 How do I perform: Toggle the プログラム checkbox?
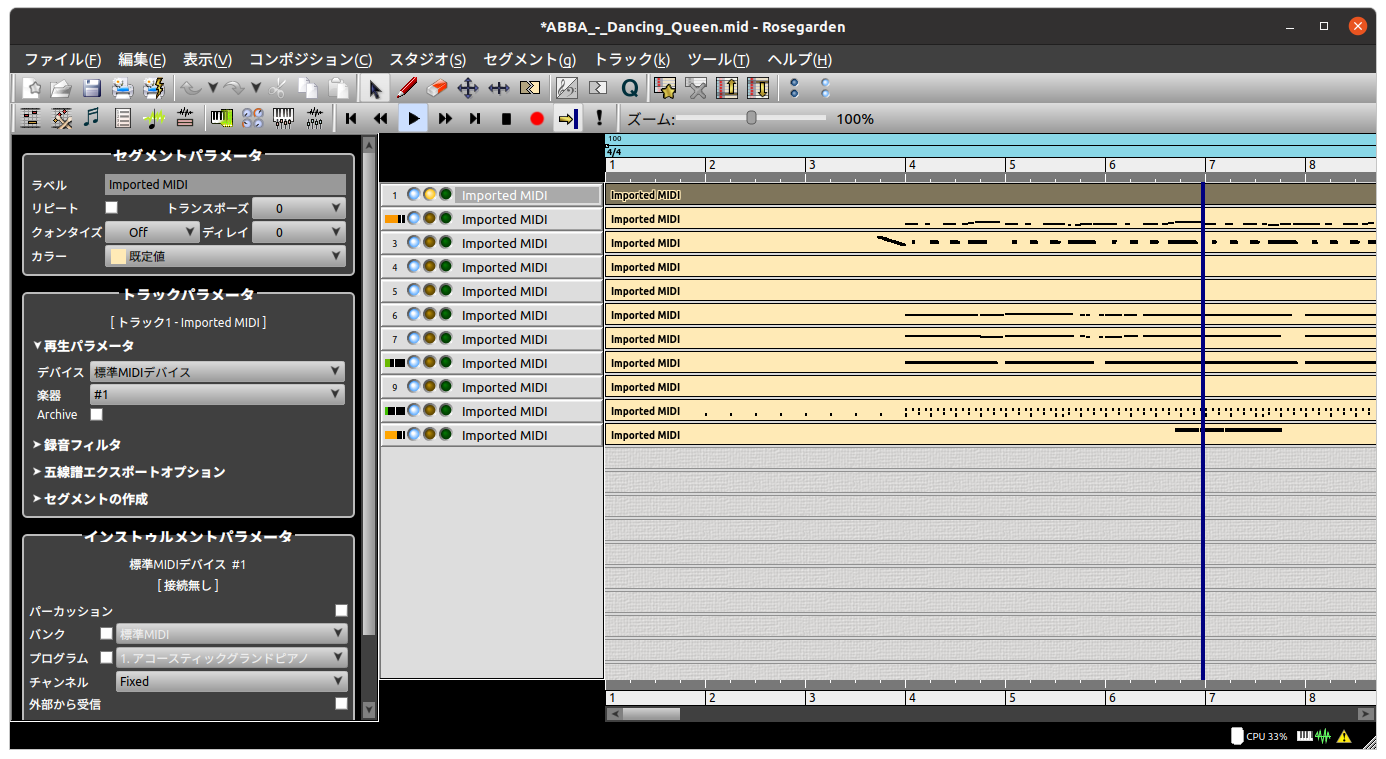pos(106,658)
